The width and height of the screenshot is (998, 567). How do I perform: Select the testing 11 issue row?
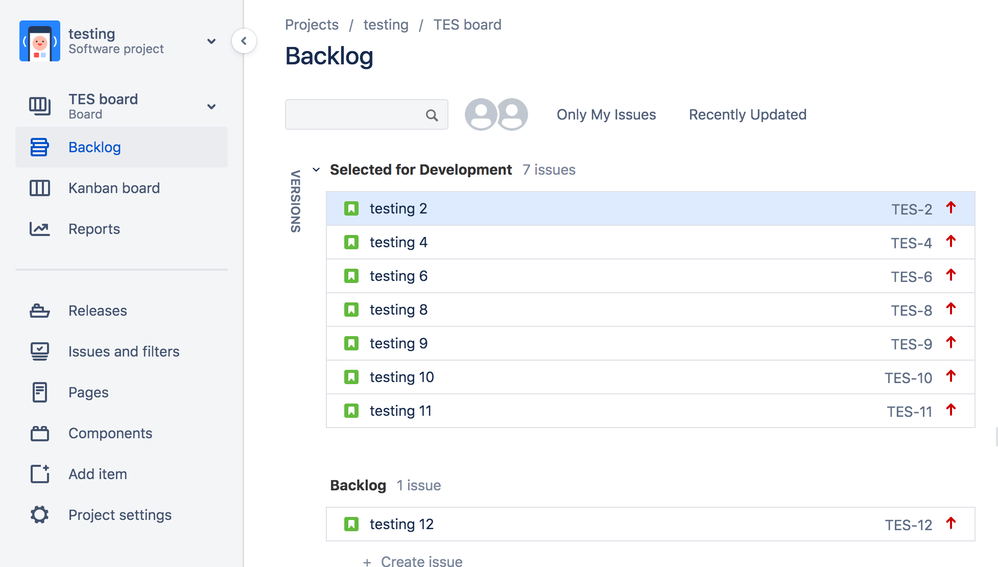(650, 411)
